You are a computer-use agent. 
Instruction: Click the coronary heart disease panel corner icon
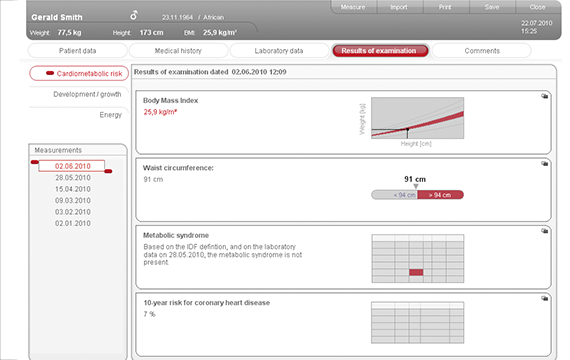(544, 298)
